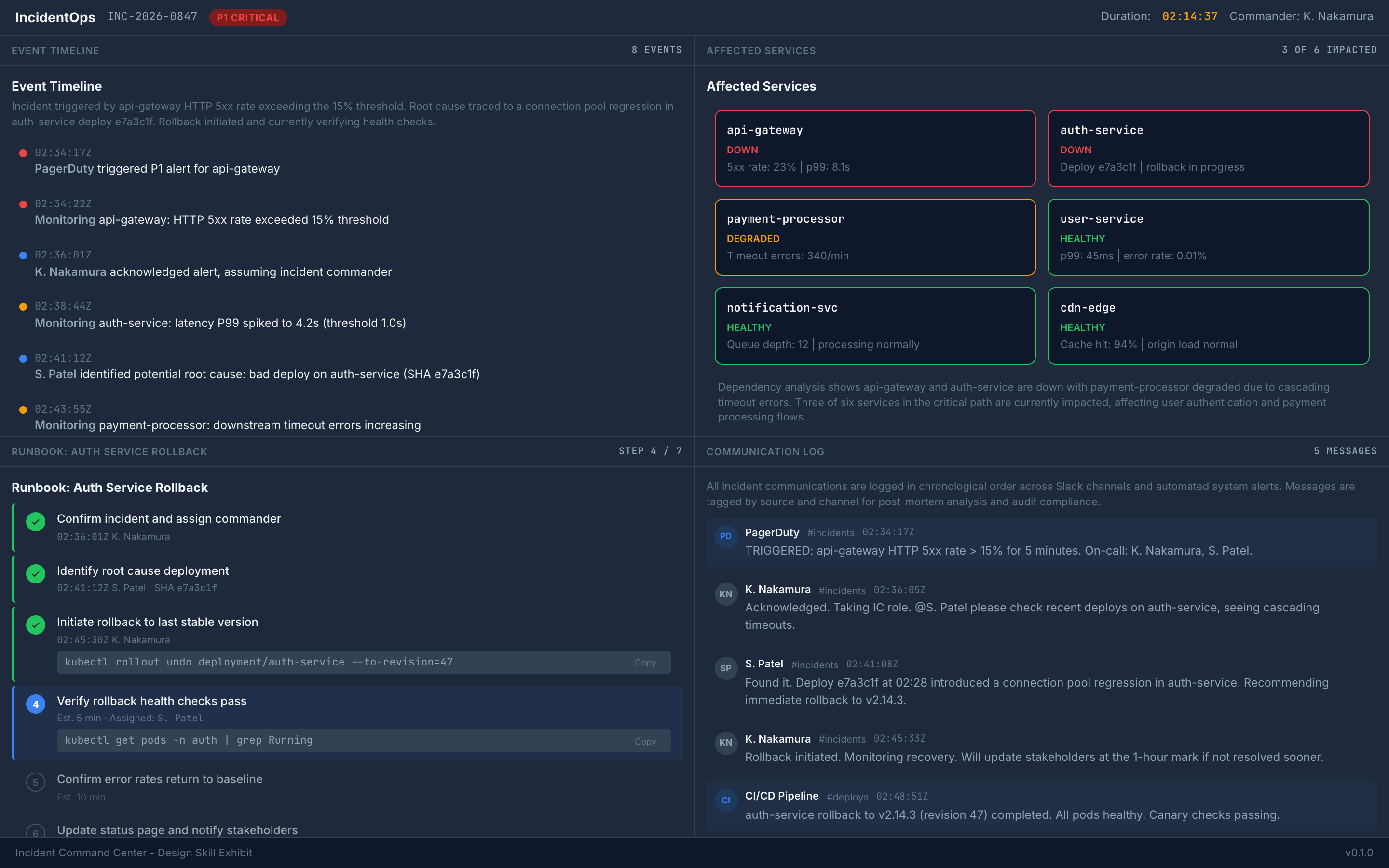The height and width of the screenshot is (868, 1389).
Task: Click the CI/CD Pipeline CI avatar
Action: tap(725, 800)
